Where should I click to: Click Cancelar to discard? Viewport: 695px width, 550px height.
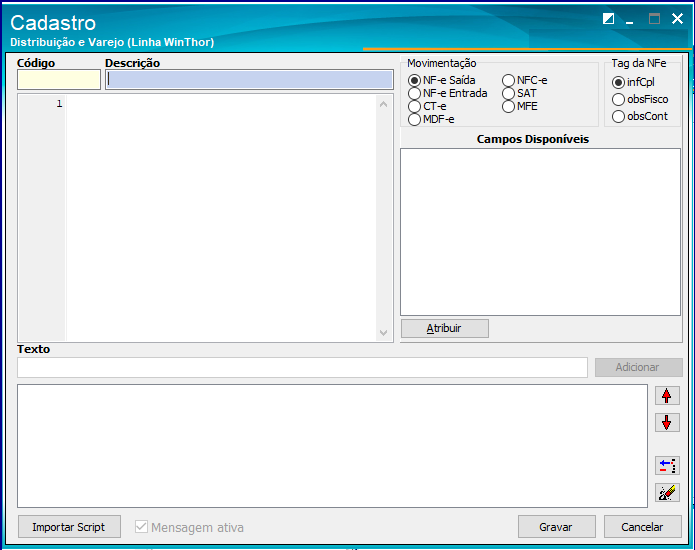tap(642, 527)
